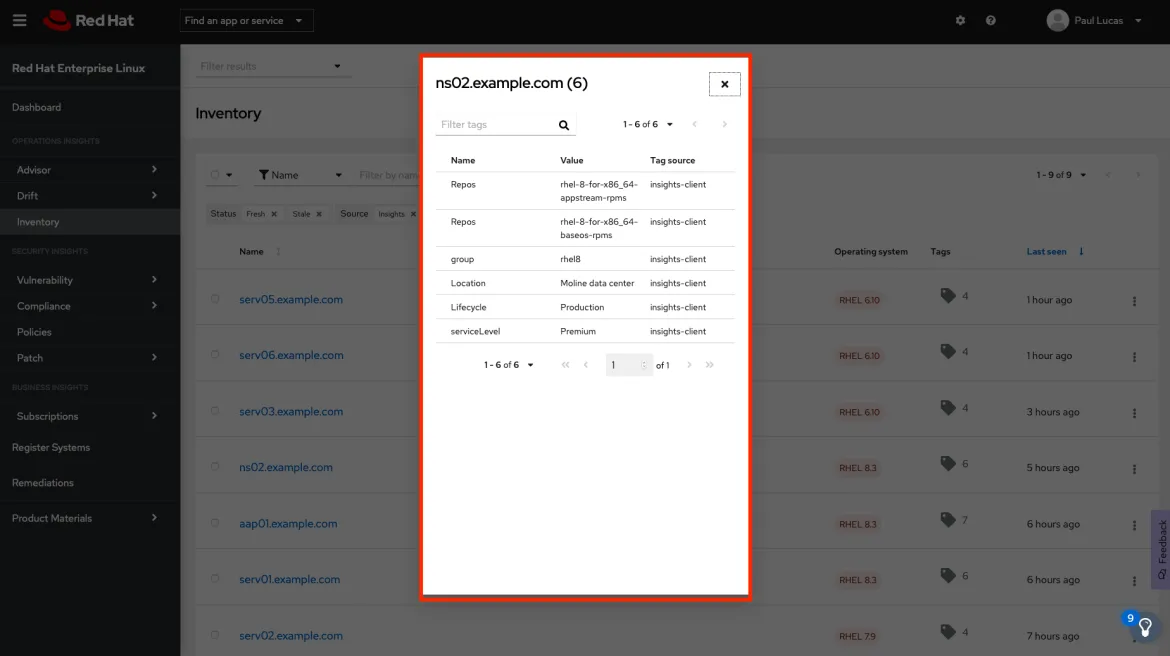Click the lightbulb notification icon
The image size is (1170, 656).
click(x=1145, y=627)
